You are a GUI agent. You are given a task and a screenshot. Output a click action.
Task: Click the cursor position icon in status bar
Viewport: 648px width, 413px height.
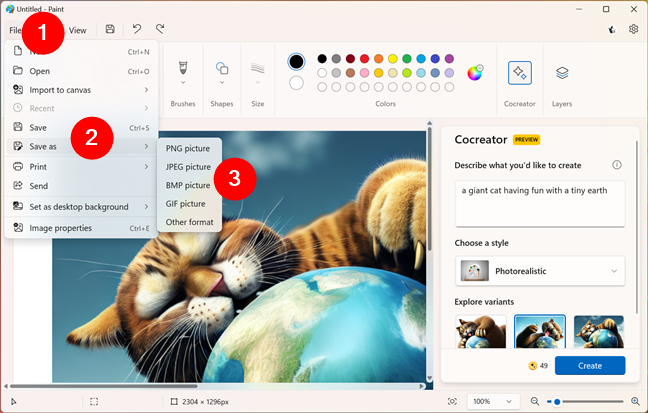(x=14, y=401)
